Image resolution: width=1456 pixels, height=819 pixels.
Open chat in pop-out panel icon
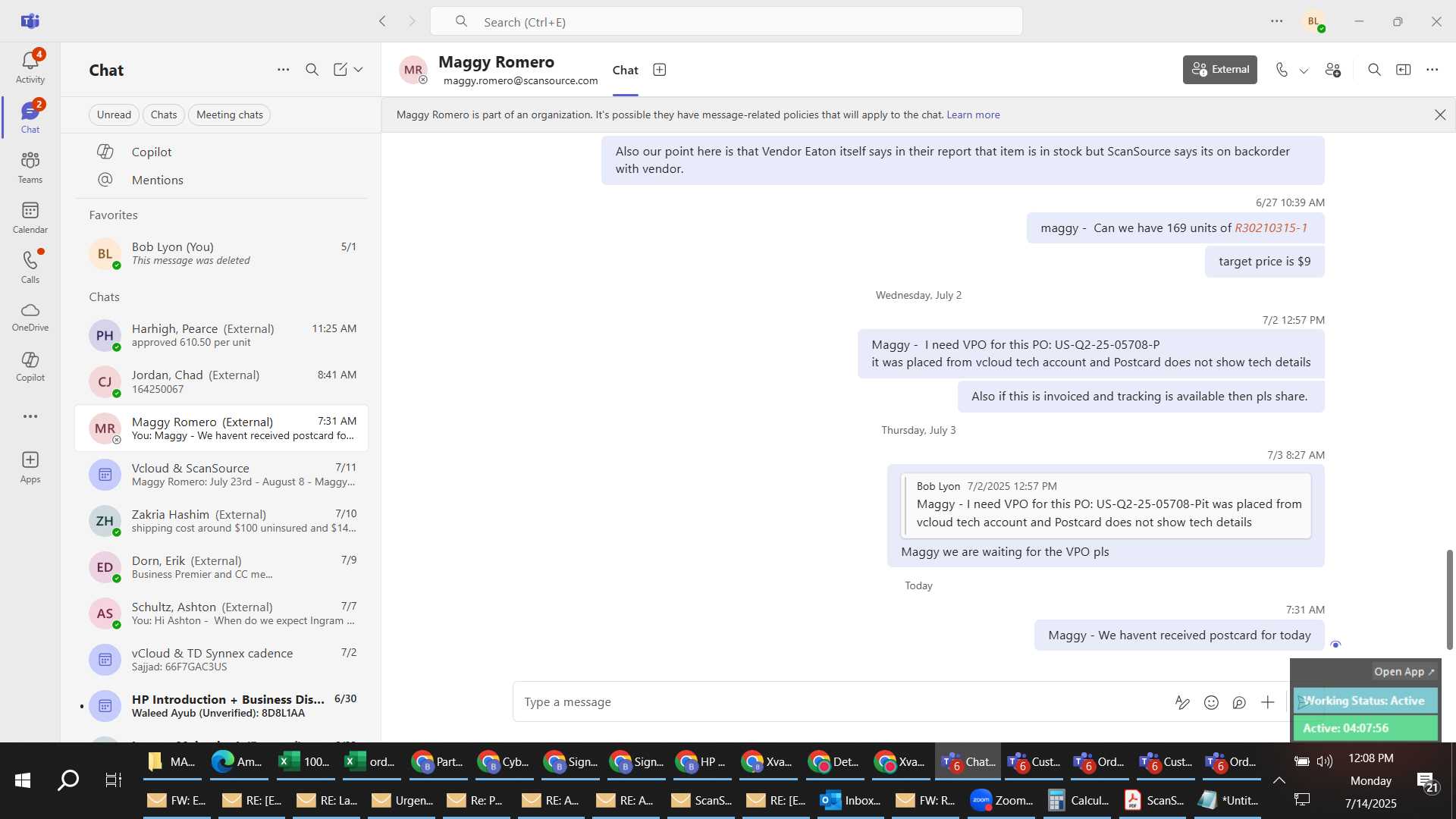click(1404, 70)
